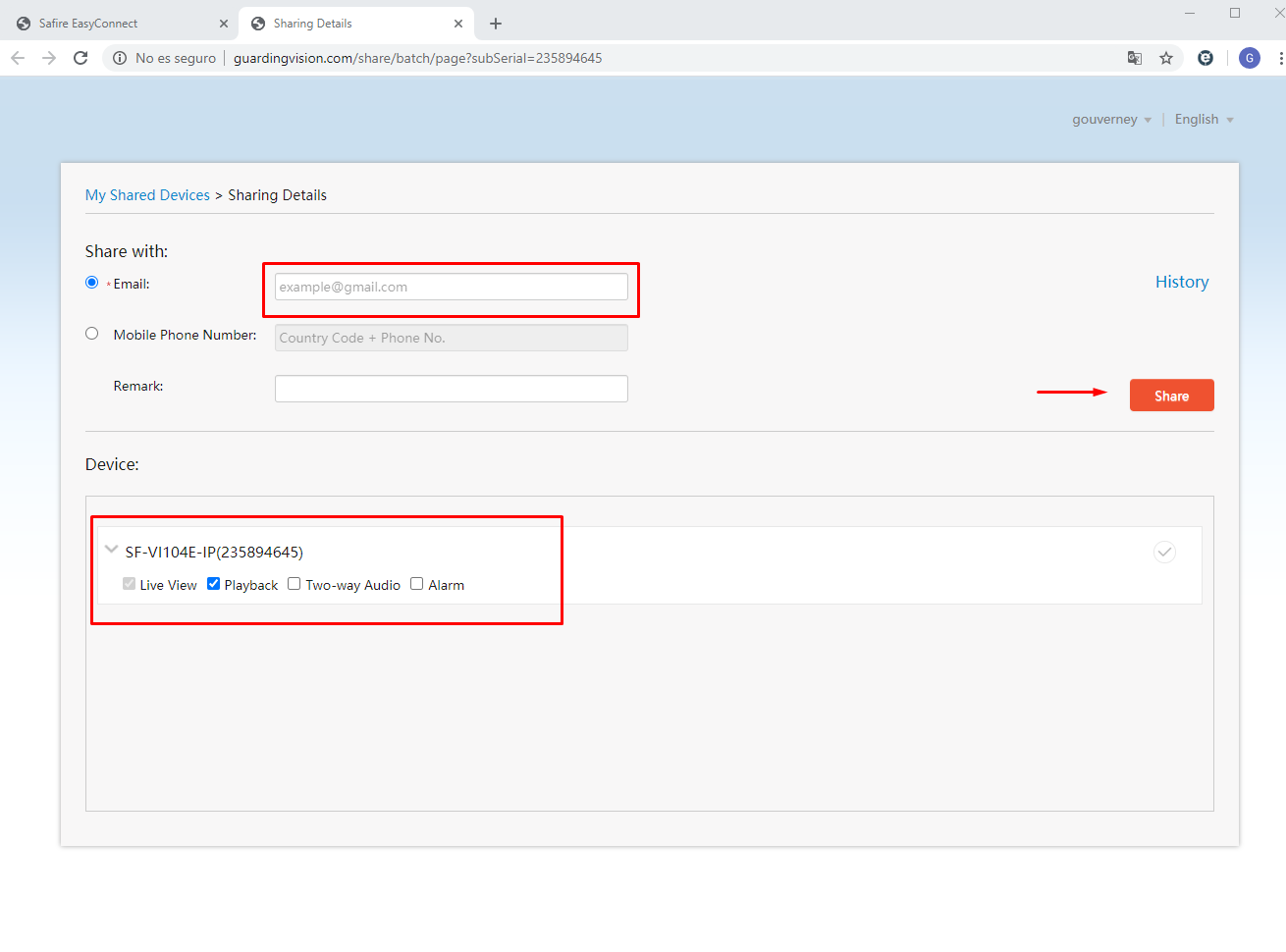Image resolution: width=1286 pixels, height=952 pixels.
Task: Click the browser forward arrow
Action: click(x=49, y=58)
